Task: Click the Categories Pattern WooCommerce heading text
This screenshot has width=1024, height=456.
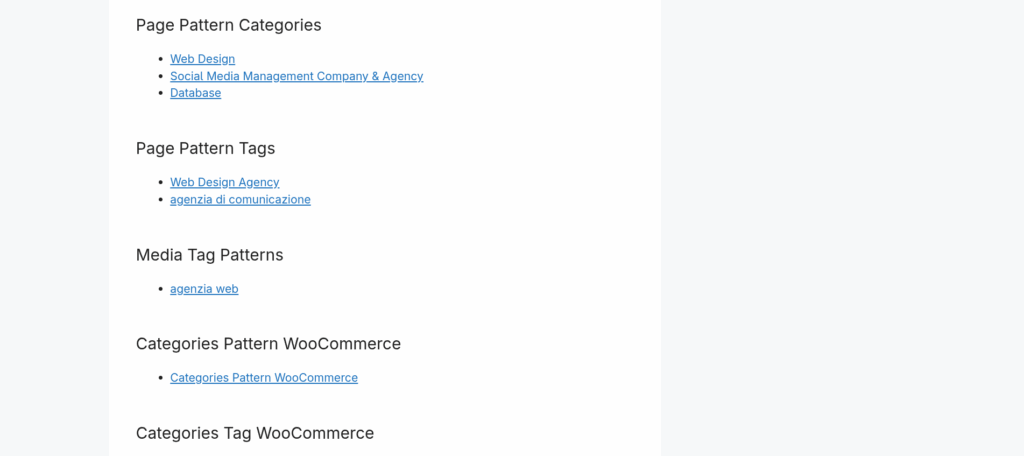Action: click(x=268, y=344)
